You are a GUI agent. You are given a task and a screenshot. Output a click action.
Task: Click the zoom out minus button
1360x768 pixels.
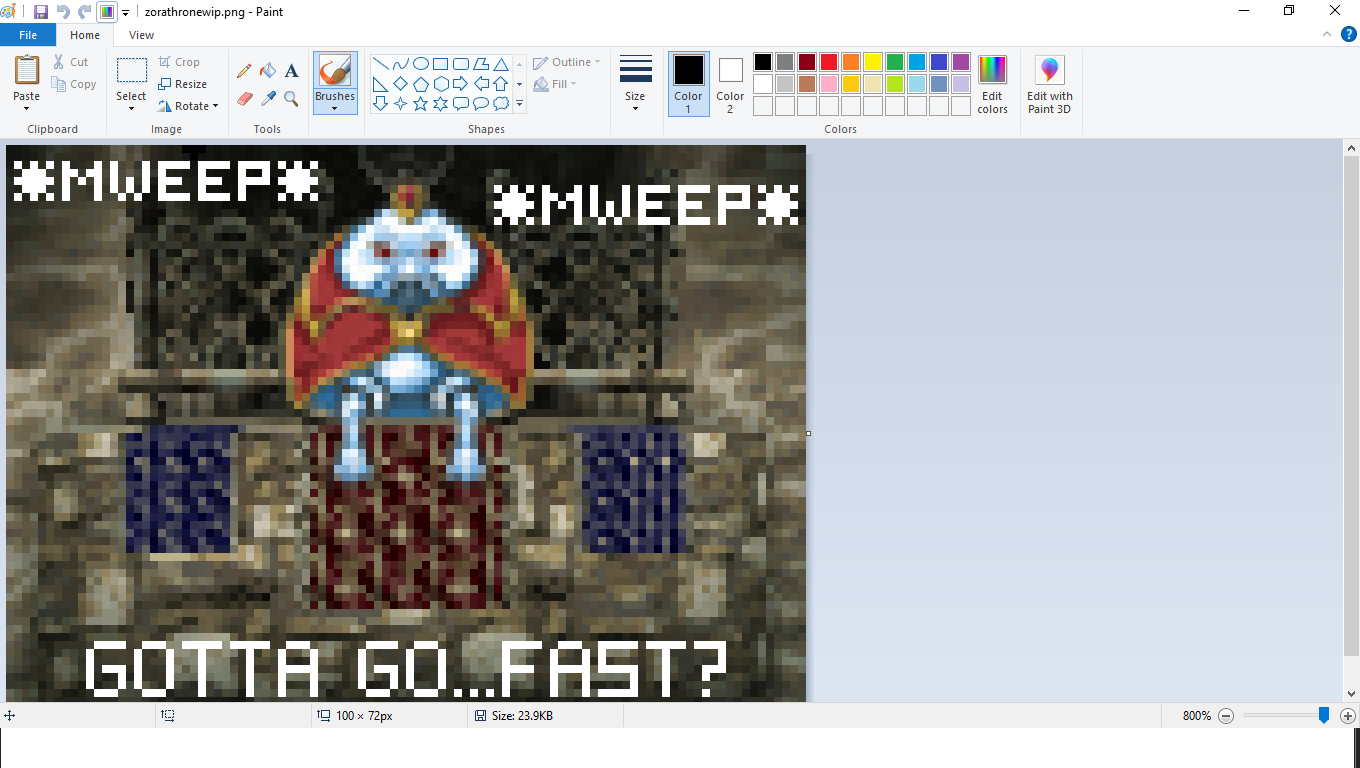click(x=1226, y=716)
